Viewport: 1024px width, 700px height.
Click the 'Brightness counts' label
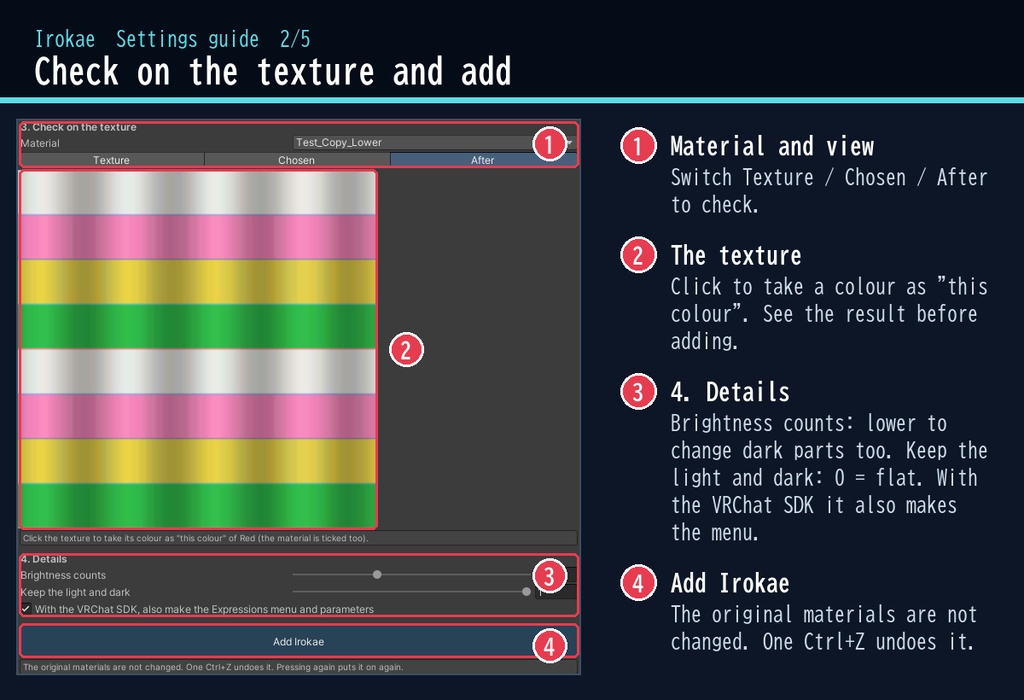pyautogui.click(x=63, y=575)
